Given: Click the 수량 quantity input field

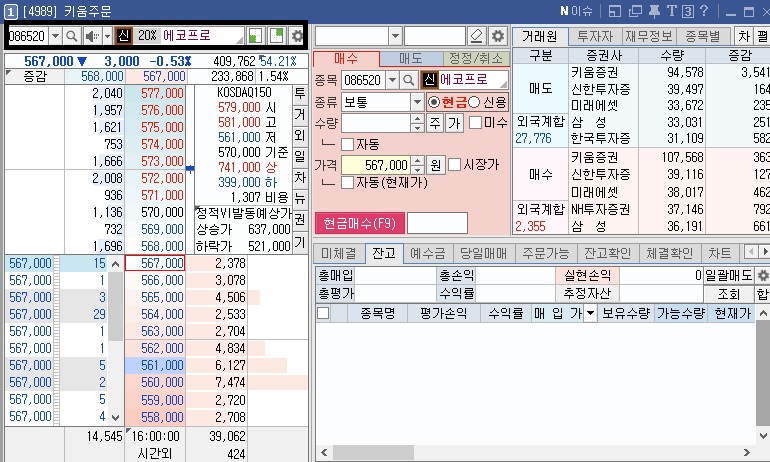Looking at the screenshot, I should [376, 123].
